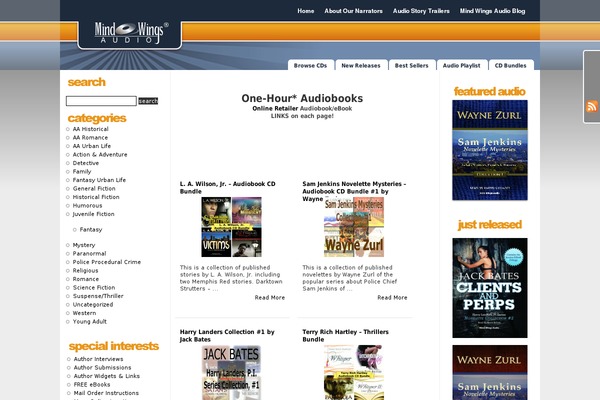Open Fantasy Urban Life category
The image size is (600, 400).
point(99,180)
